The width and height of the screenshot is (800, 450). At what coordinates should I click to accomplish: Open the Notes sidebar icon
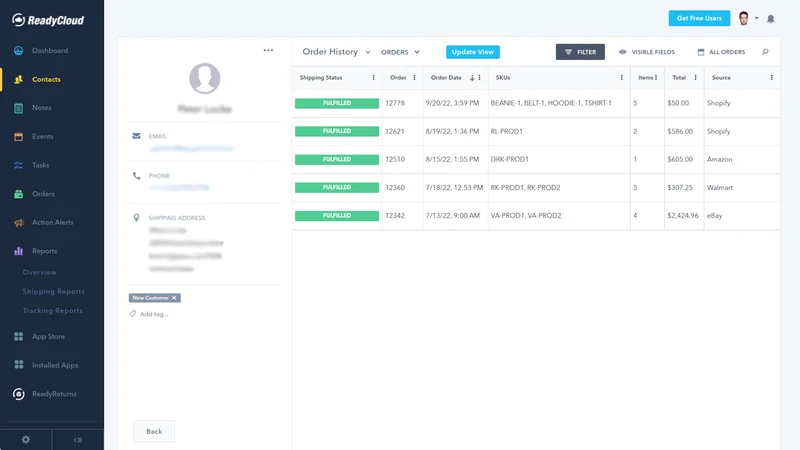tap(18, 108)
